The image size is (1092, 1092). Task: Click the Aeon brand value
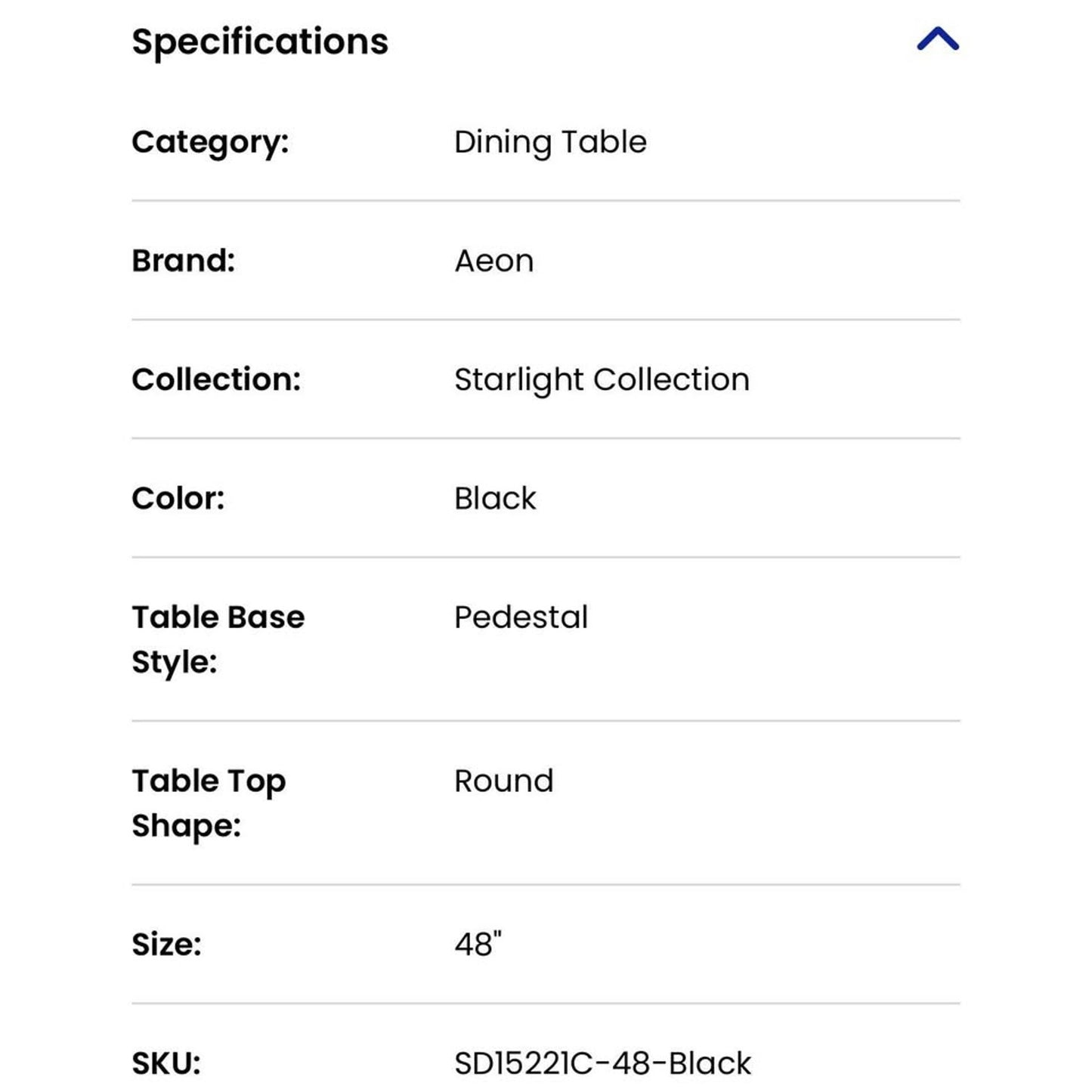tap(494, 261)
